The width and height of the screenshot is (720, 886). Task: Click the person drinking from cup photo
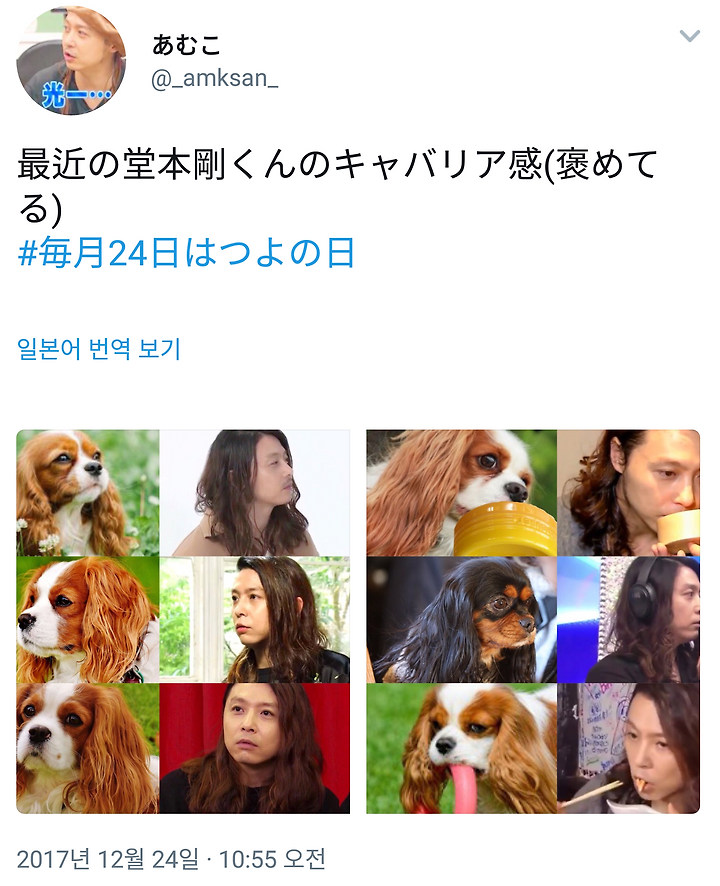[628, 493]
